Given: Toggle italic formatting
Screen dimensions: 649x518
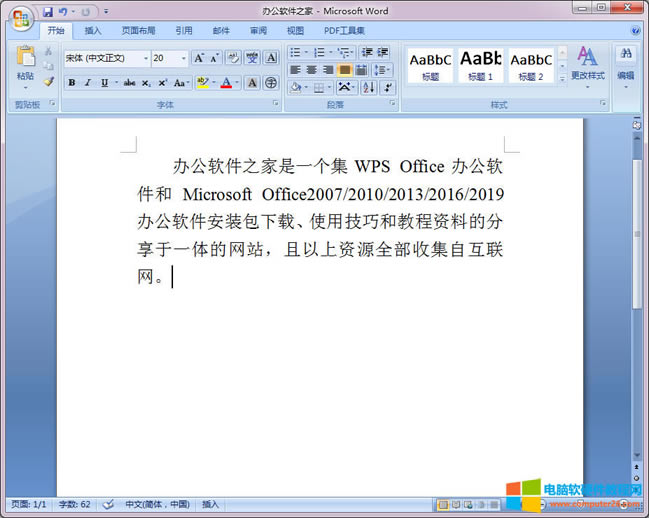Looking at the screenshot, I should coord(88,83).
